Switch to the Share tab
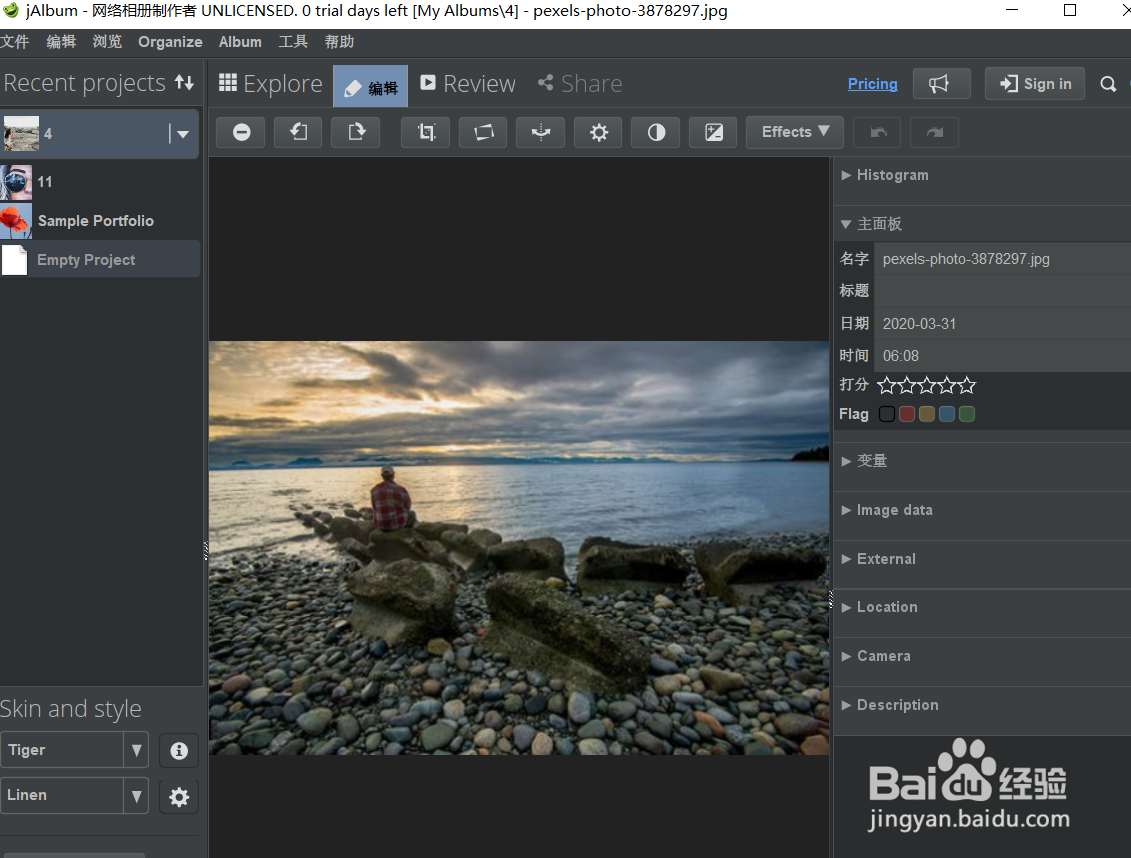The image size is (1131, 858). pos(580,84)
